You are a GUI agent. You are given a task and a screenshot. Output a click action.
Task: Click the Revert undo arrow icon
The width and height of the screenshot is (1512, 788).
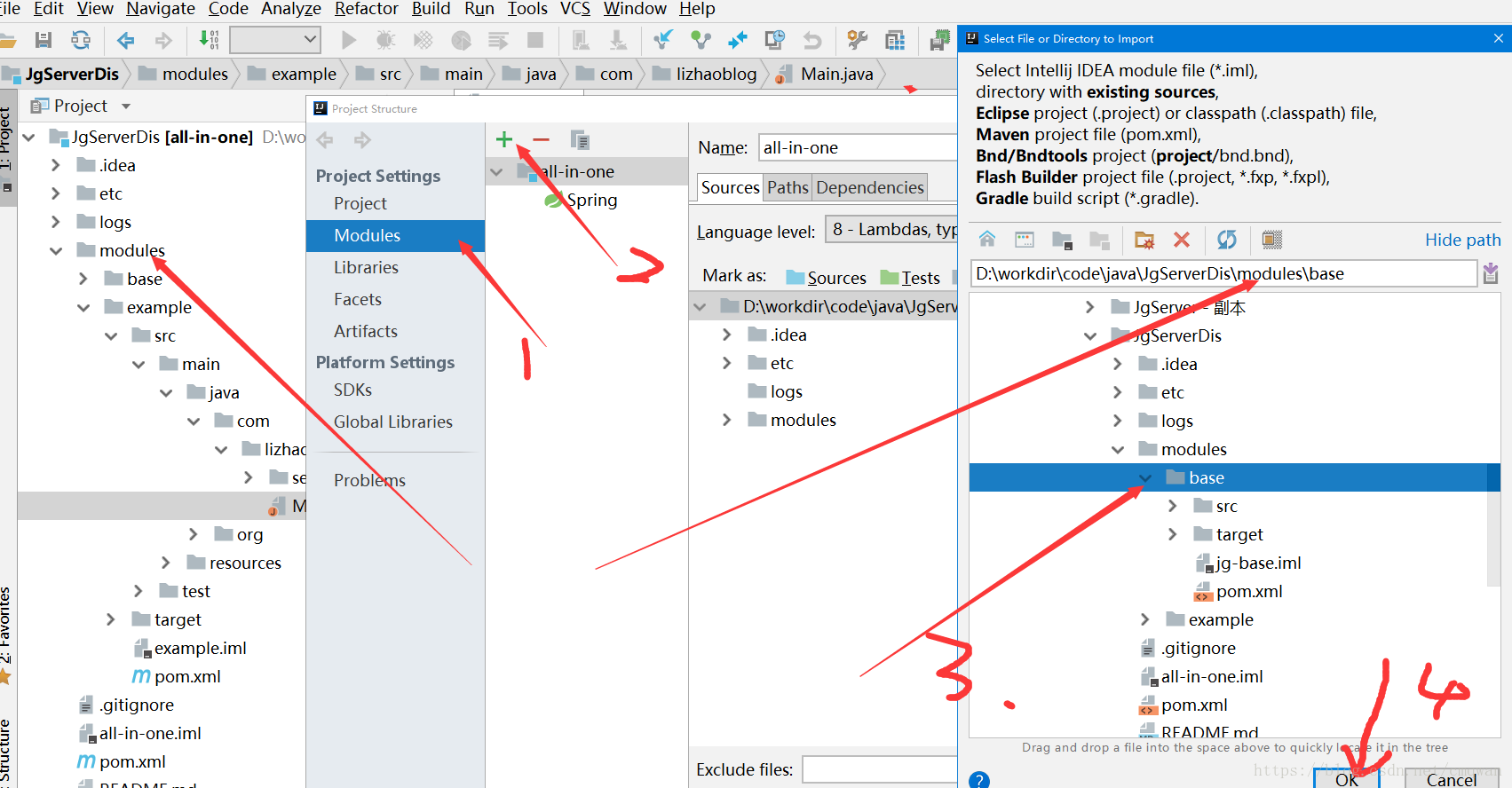(812, 40)
